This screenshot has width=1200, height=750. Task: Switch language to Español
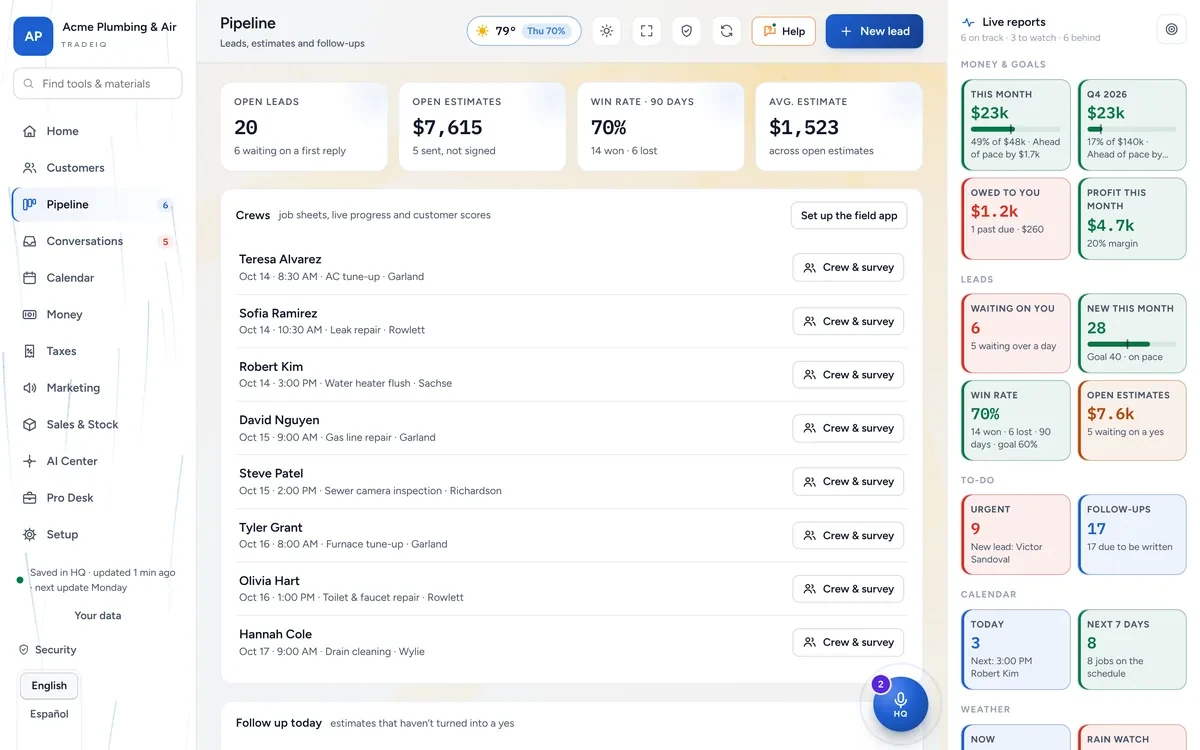[49, 714]
